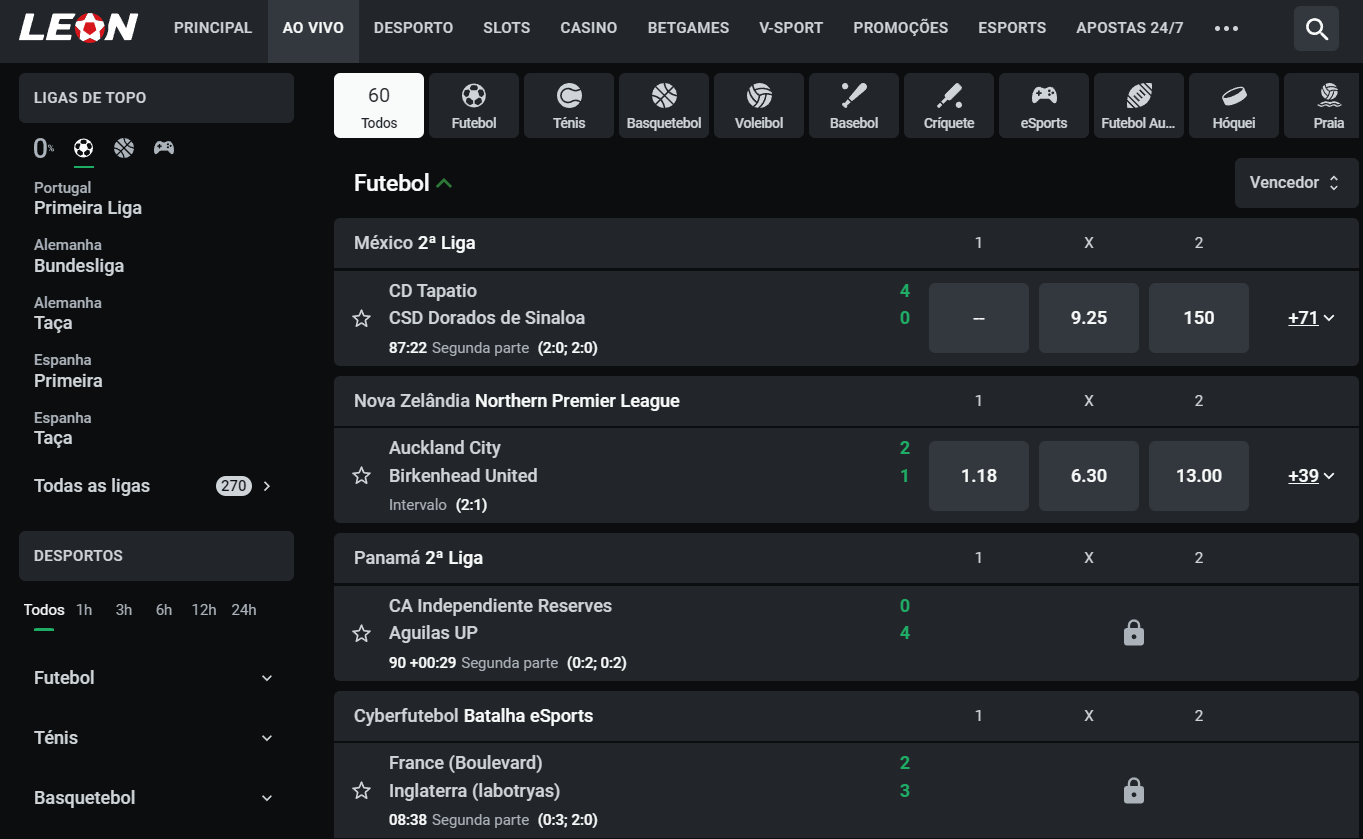
Task: Open Nova Zelândia Northern Premier League header
Action: click(517, 401)
